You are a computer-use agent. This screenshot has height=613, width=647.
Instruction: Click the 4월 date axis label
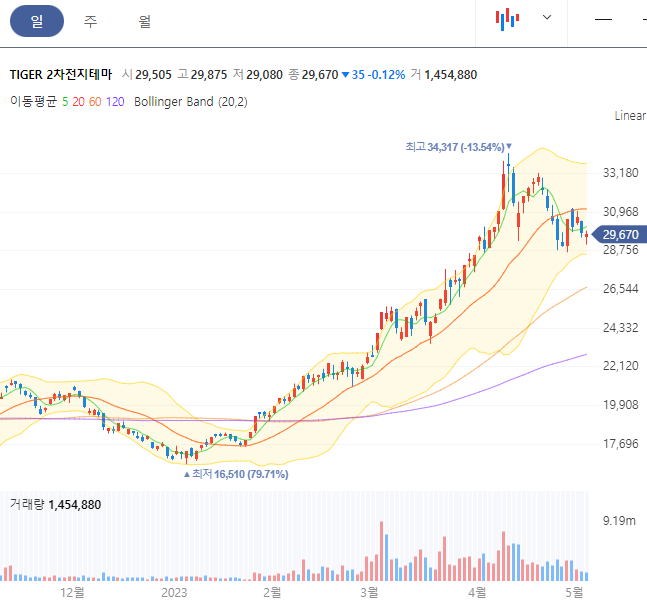(x=477, y=593)
